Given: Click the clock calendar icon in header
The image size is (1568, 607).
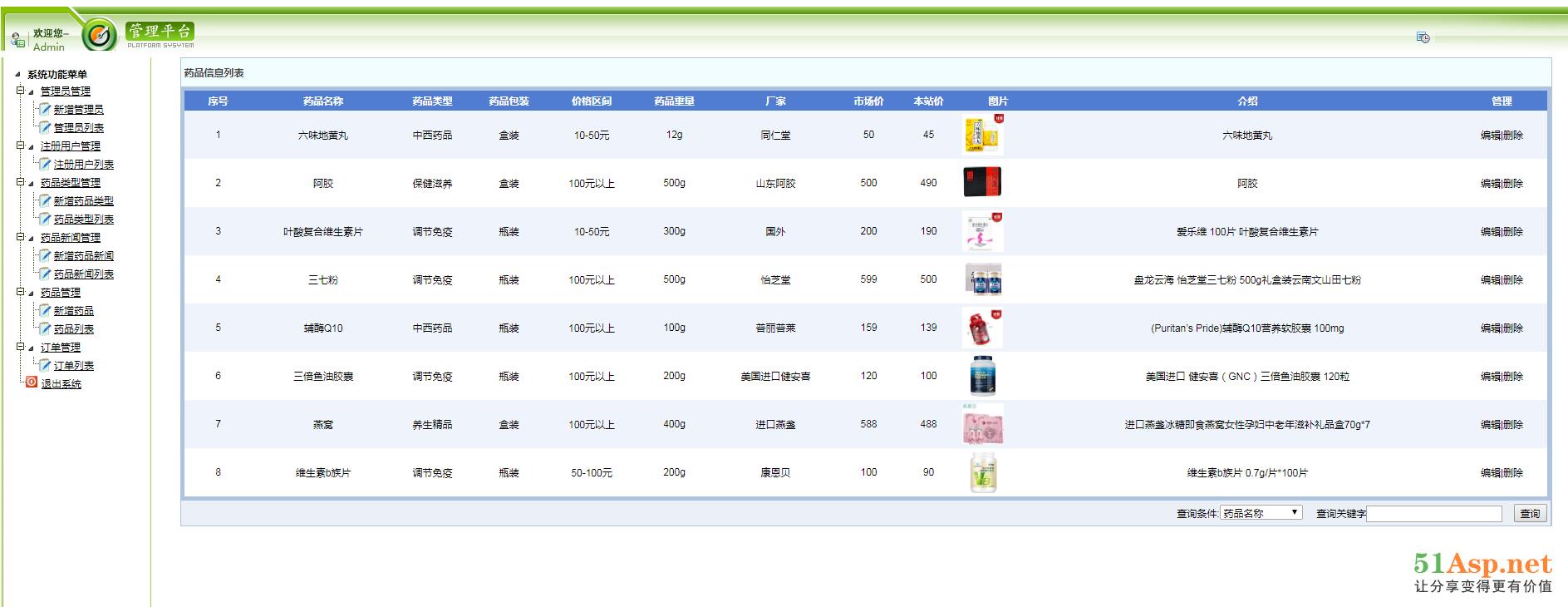Looking at the screenshot, I should pos(1423,37).
